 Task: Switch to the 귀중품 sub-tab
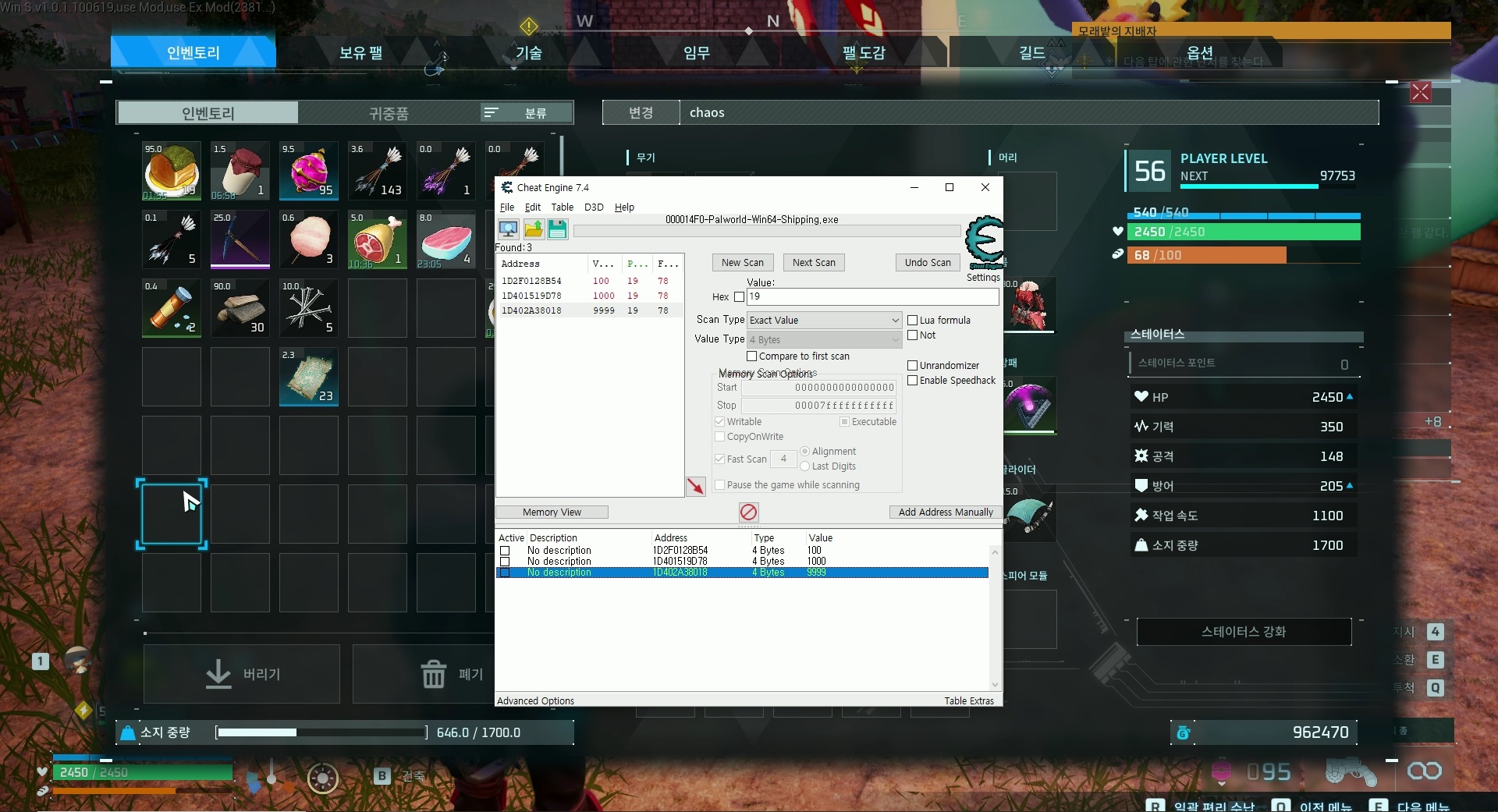click(x=389, y=113)
